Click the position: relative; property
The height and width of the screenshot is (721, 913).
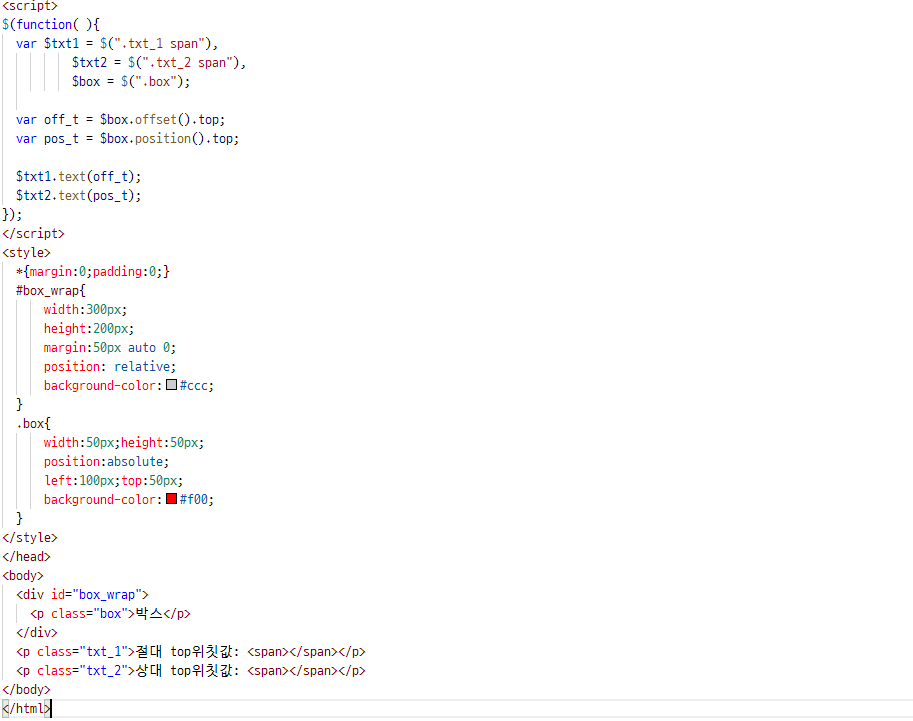tap(109, 366)
